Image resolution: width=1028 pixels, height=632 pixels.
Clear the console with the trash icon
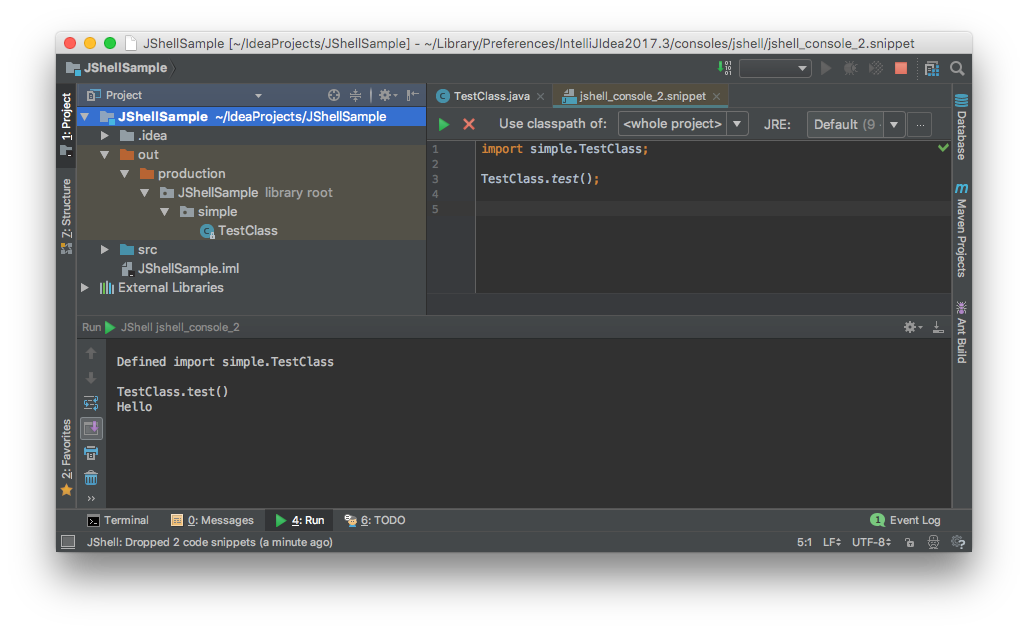[x=91, y=478]
